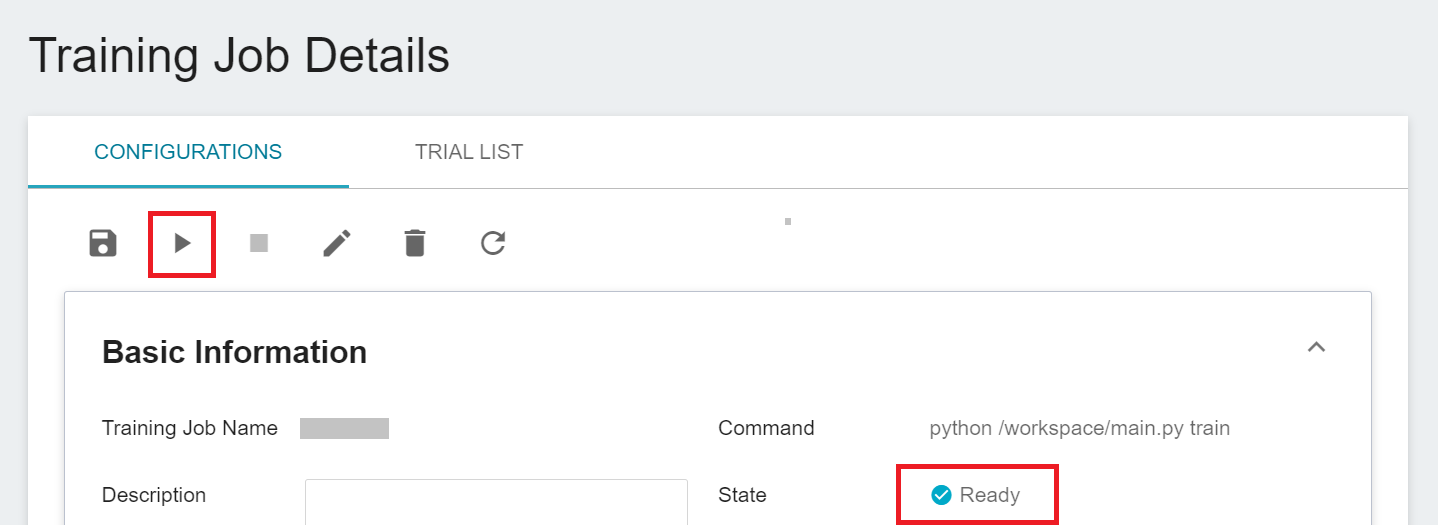Click the Training Job Details page title

click(239, 56)
